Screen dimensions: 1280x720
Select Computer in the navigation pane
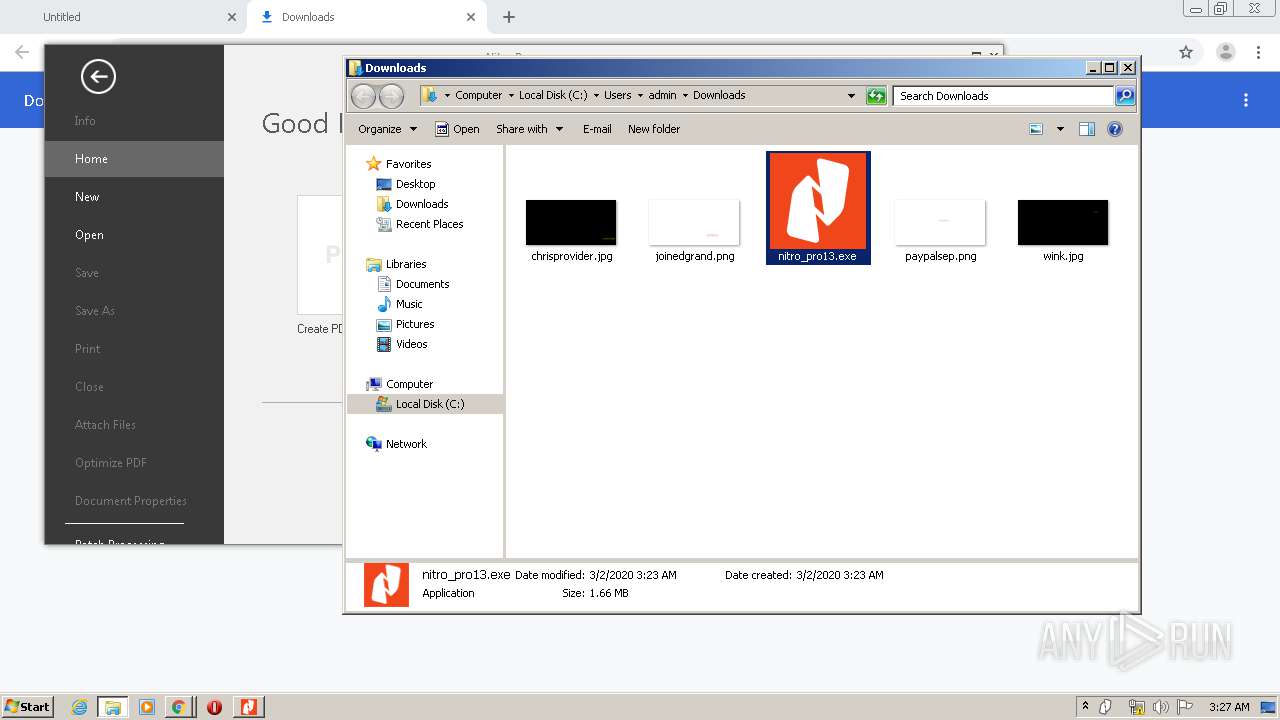(x=400, y=384)
